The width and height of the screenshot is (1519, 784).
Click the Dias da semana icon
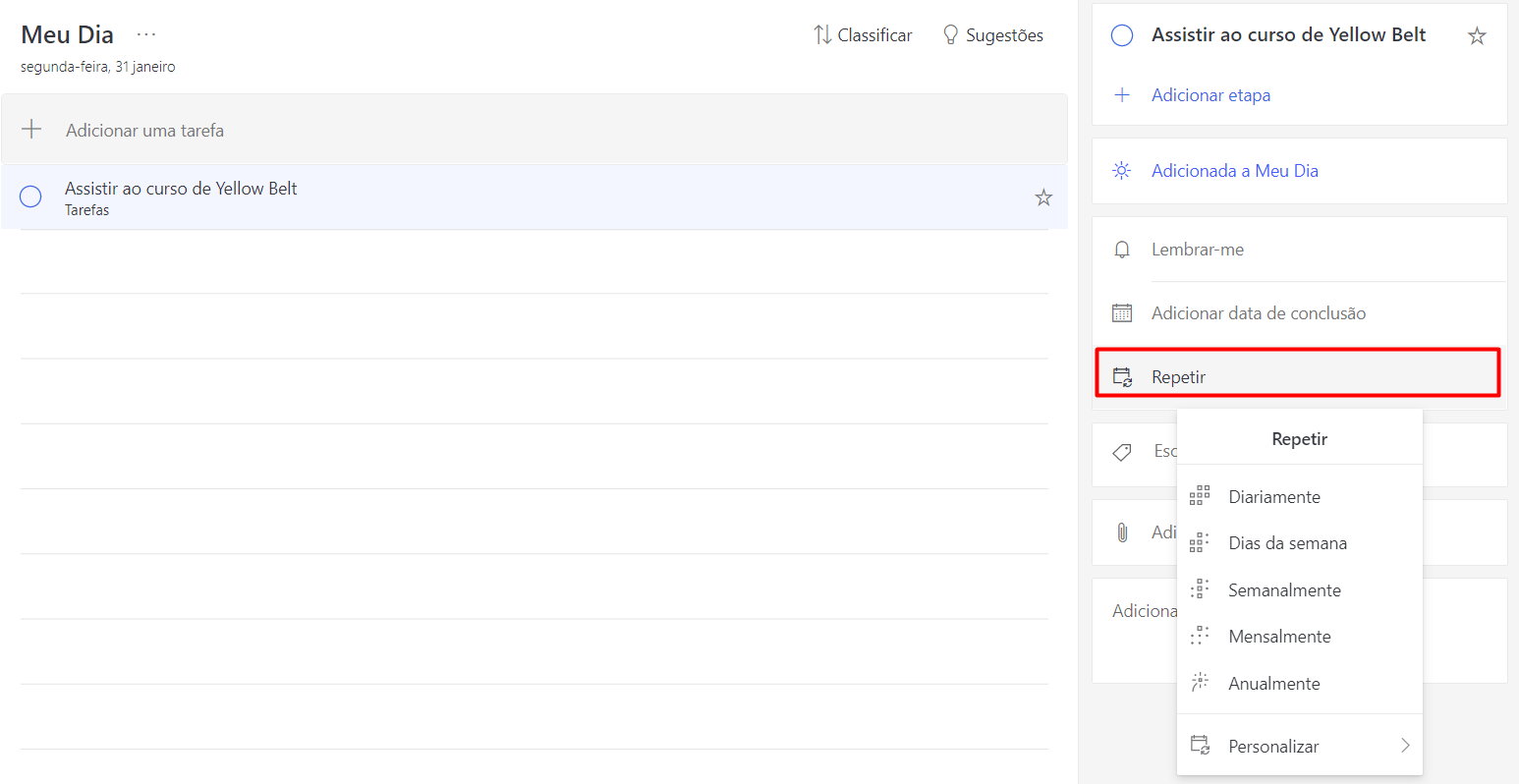[1200, 543]
